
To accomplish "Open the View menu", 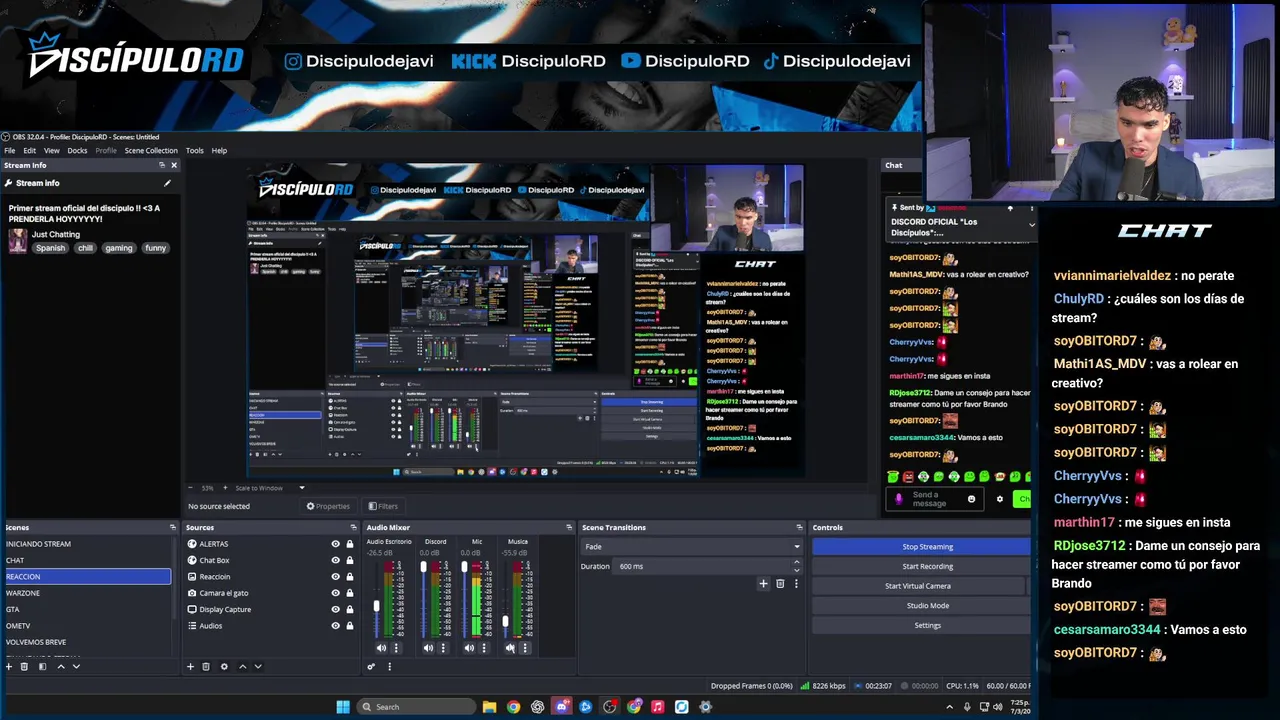I will pyautogui.click(x=52, y=150).
